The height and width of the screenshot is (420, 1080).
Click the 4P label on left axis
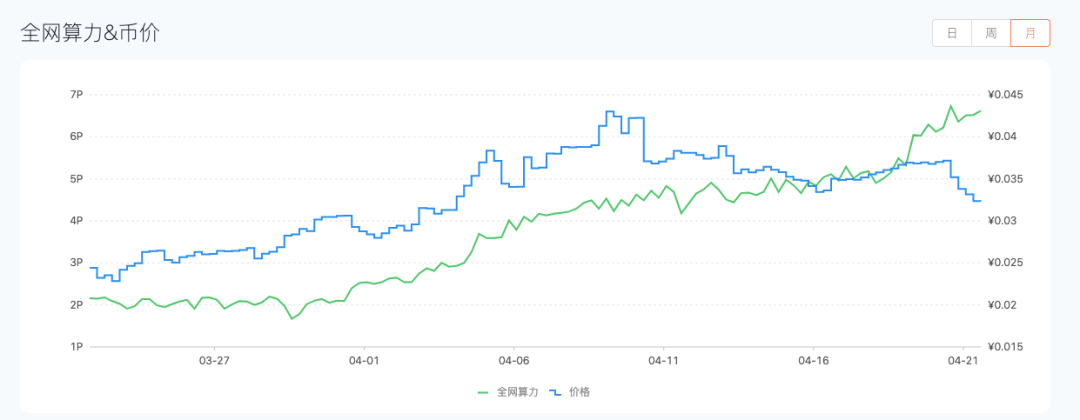tap(77, 221)
